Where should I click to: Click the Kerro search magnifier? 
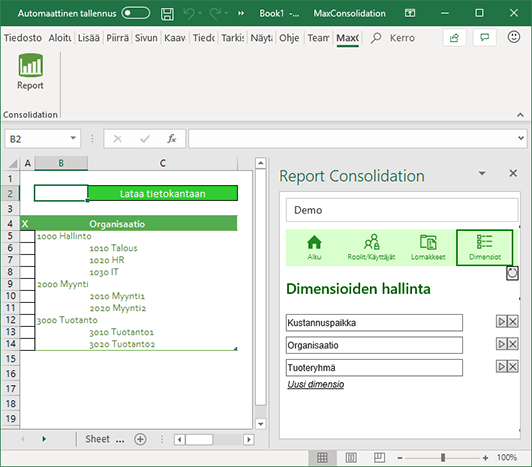376,38
